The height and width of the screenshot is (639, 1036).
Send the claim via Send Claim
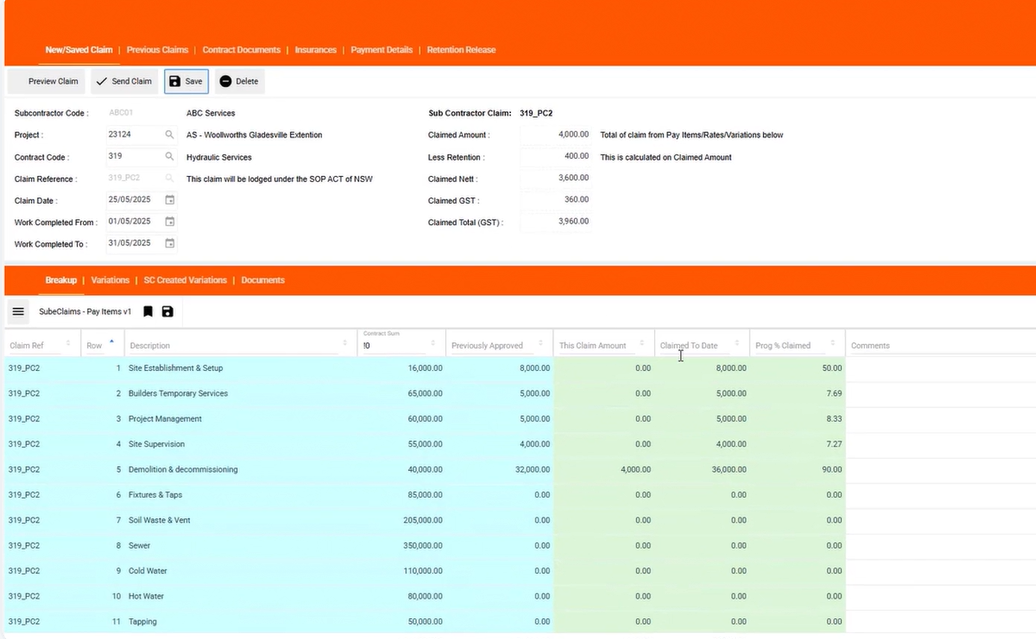pyautogui.click(x=123, y=81)
